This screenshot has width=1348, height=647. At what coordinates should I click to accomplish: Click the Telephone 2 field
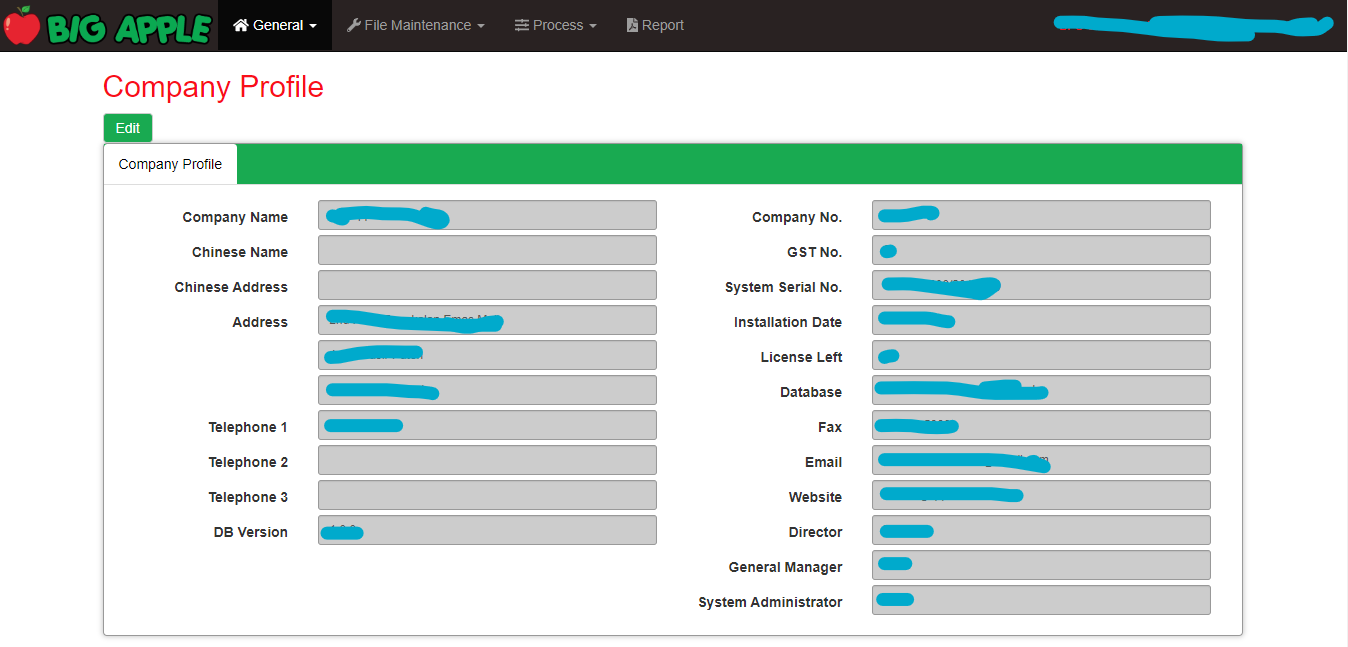click(487, 460)
